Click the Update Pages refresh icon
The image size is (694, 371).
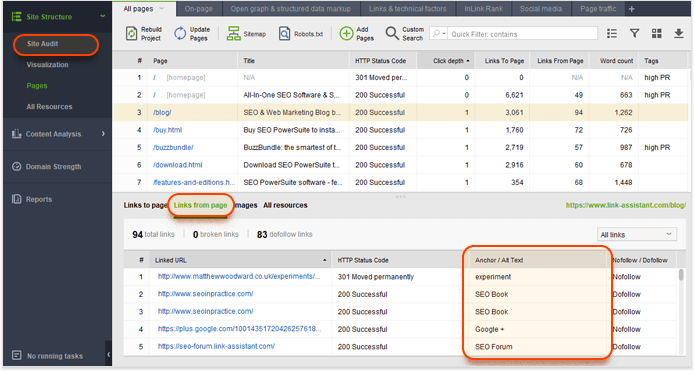[180, 34]
